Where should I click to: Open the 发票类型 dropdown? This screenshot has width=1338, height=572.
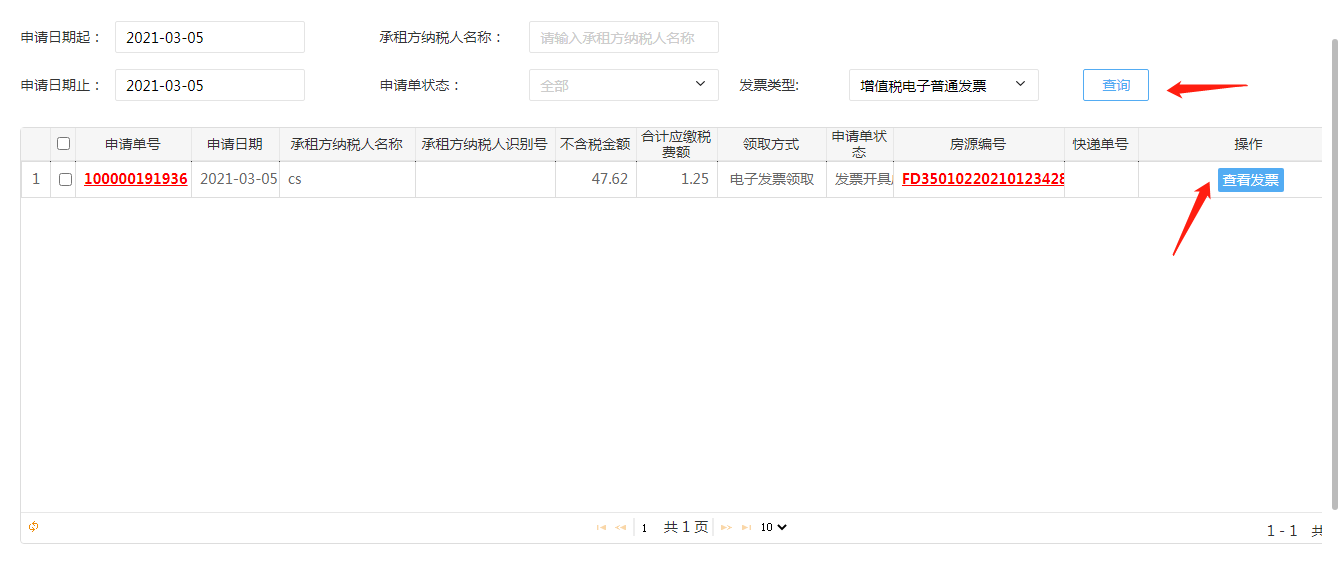[944, 85]
